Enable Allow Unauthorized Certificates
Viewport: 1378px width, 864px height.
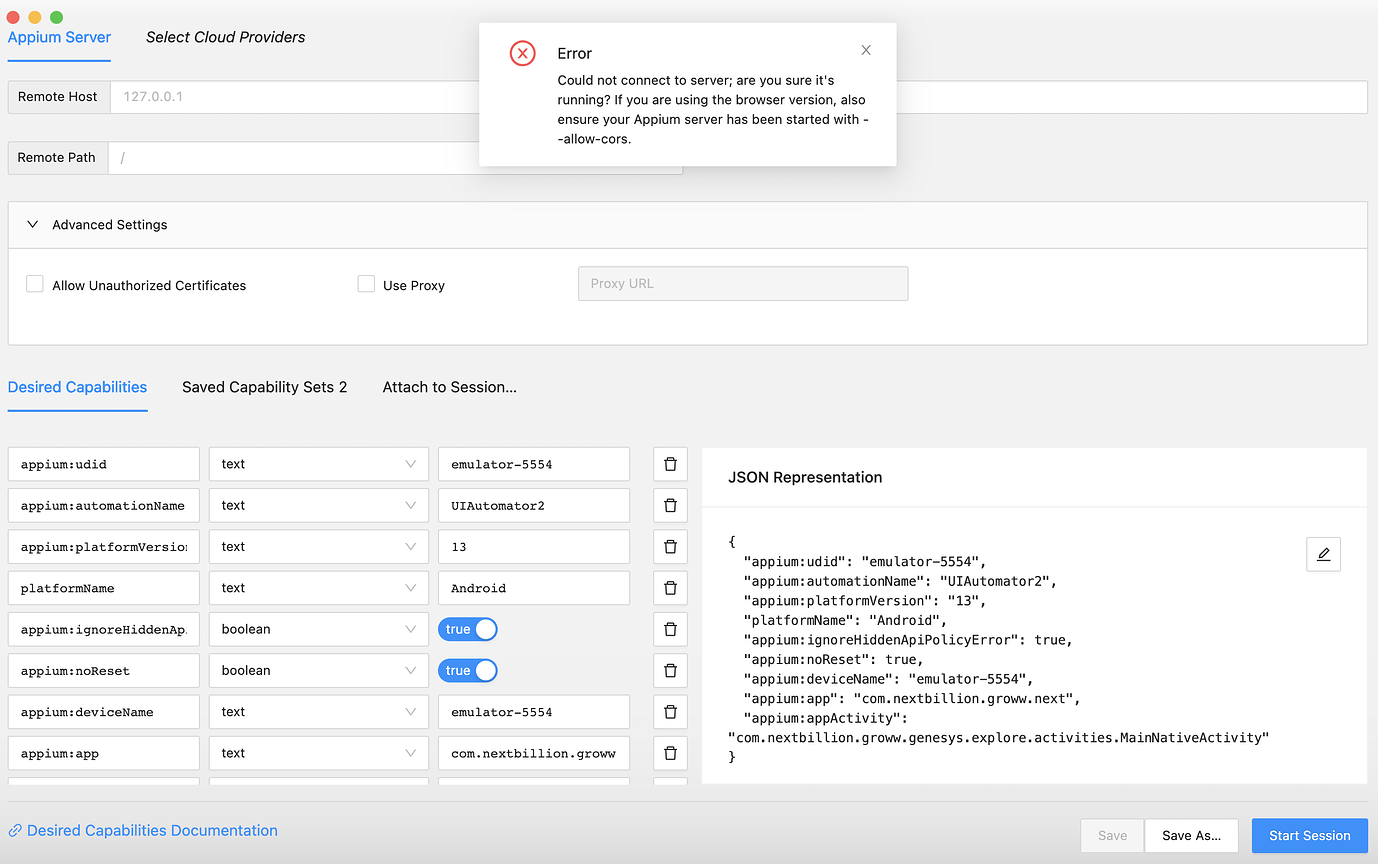tap(34, 283)
